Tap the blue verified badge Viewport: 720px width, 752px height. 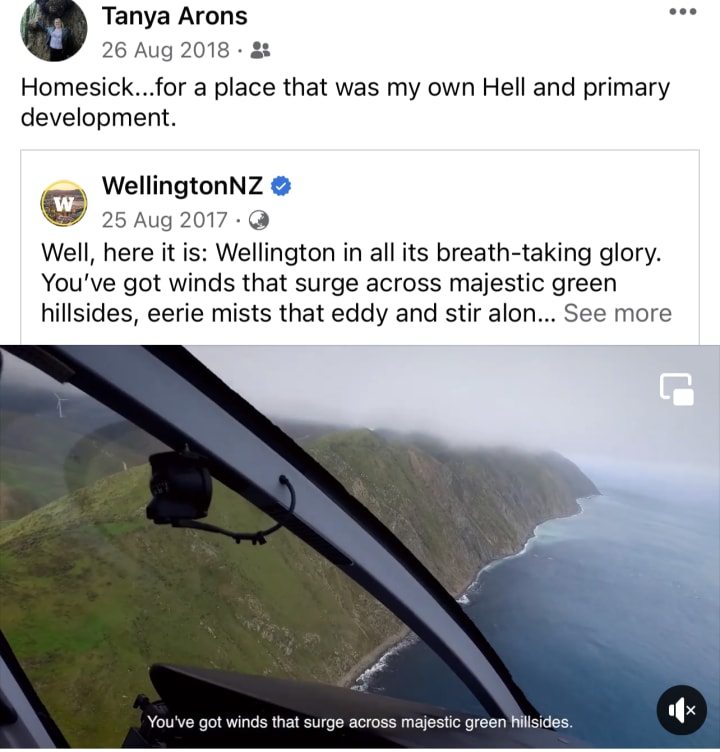pos(281,186)
